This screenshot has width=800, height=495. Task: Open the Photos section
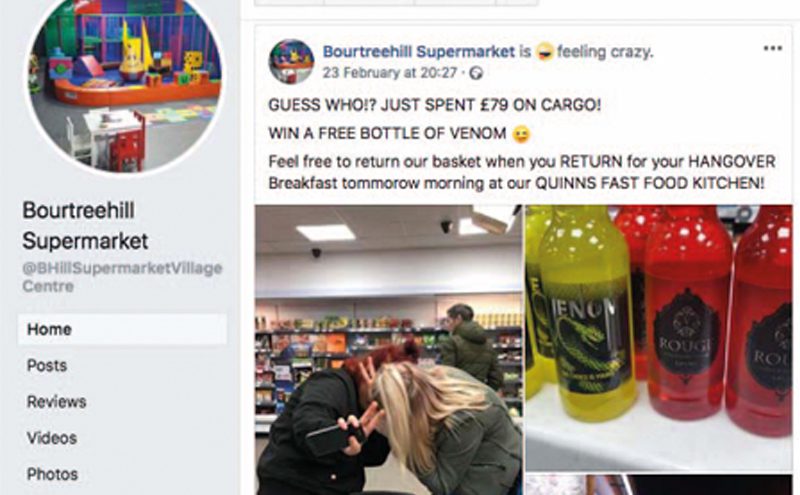pos(53,474)
